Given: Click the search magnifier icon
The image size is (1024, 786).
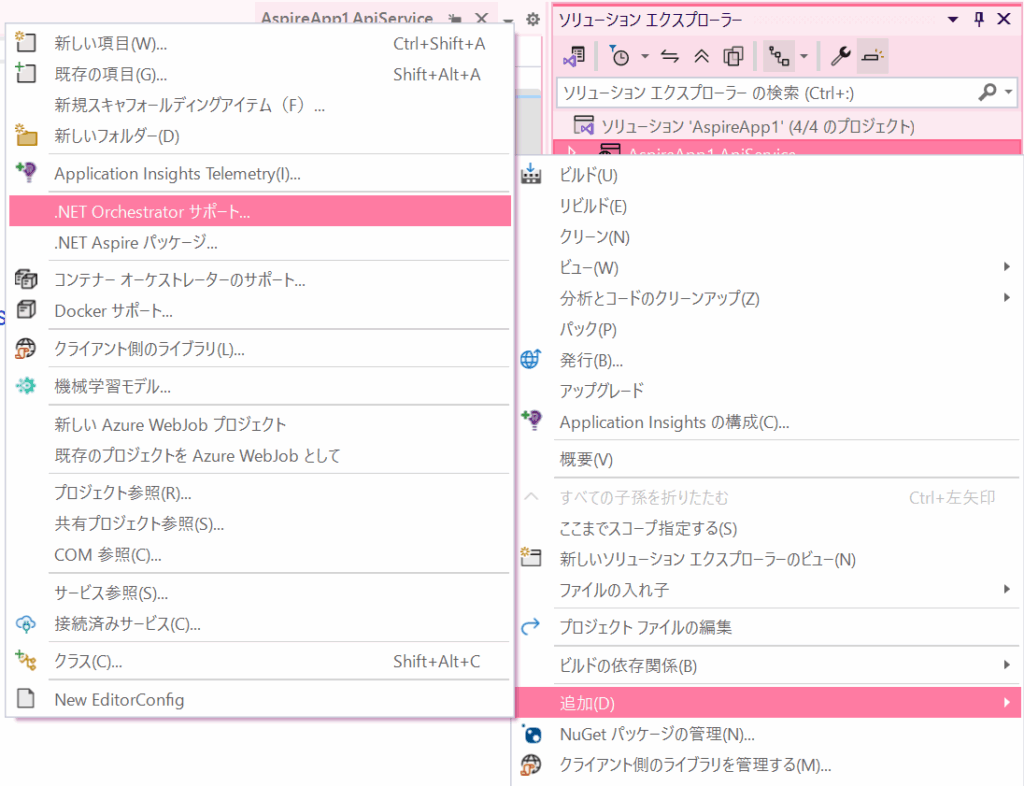Looking at the screenshot, I should (987, 92).
